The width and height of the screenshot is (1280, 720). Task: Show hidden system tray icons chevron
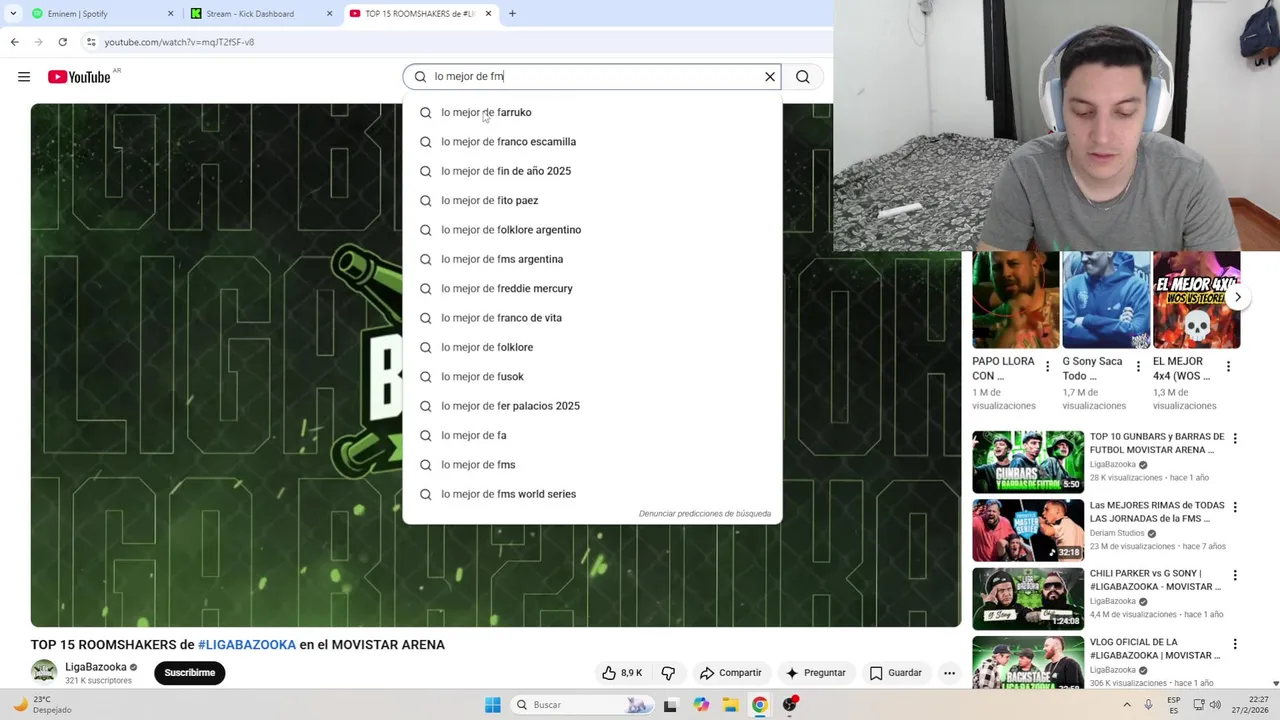pyautogui.click(x=1127, y=705)
